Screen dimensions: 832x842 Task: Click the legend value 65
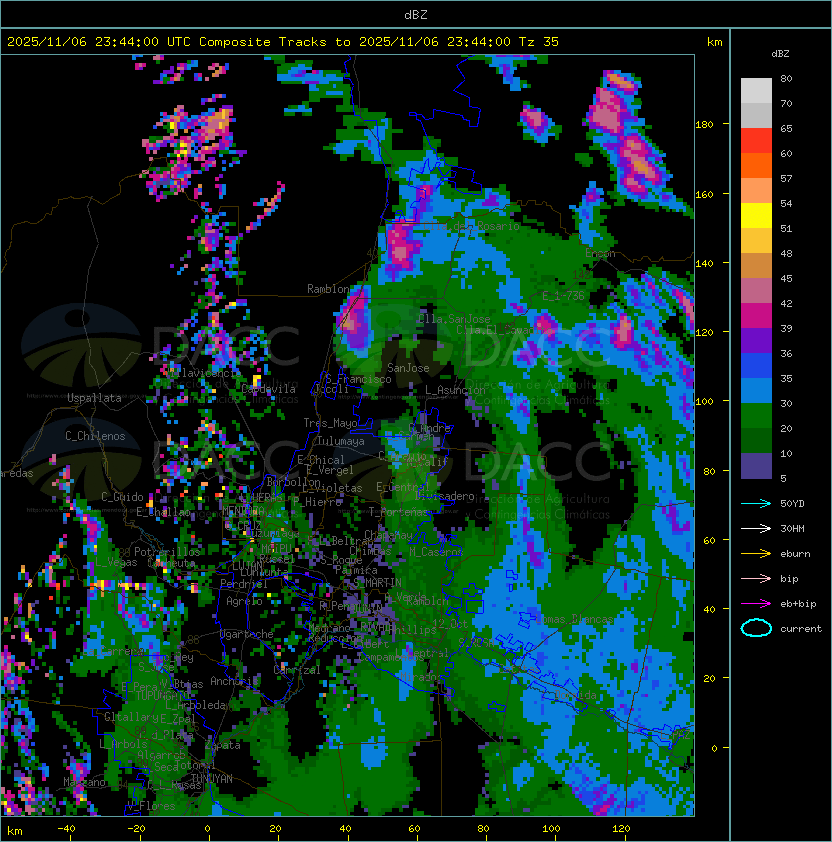pos(786,128)
